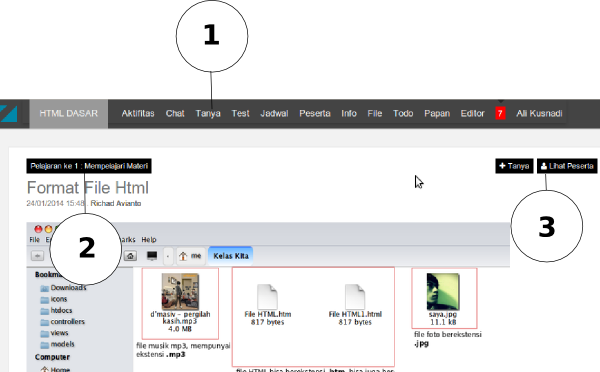The height and width of the screenshot is (372, 600).
Task: Open the File menu in the file manager
Action: [x=34, y=240]
